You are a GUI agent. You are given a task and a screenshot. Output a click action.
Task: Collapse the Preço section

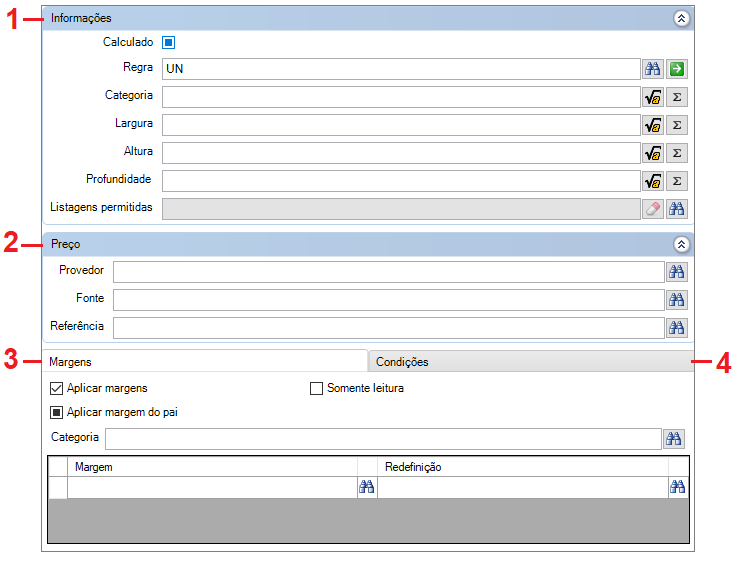[681, 244]
